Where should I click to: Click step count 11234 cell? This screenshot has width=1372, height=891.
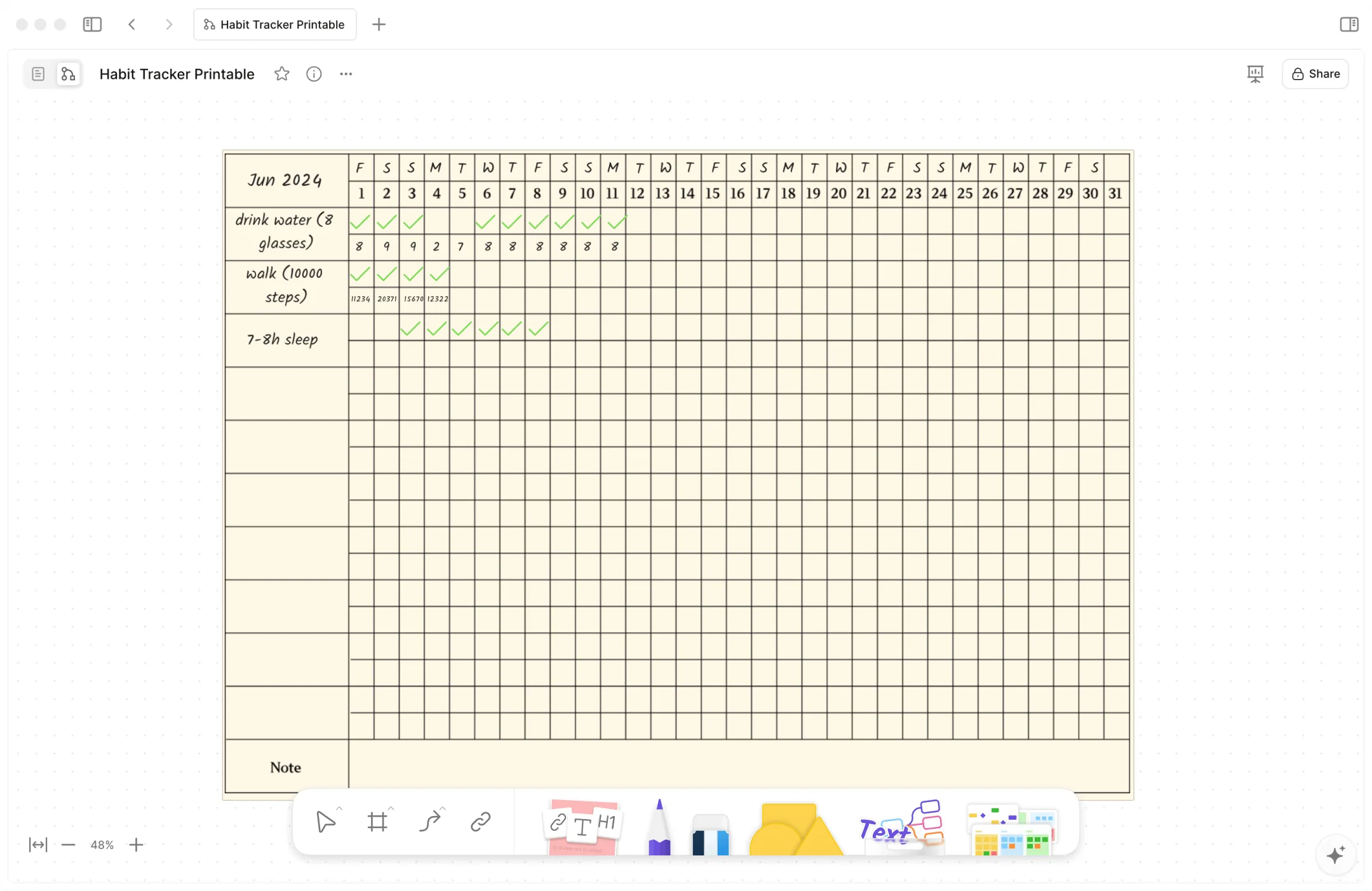(x=361, y=299)
